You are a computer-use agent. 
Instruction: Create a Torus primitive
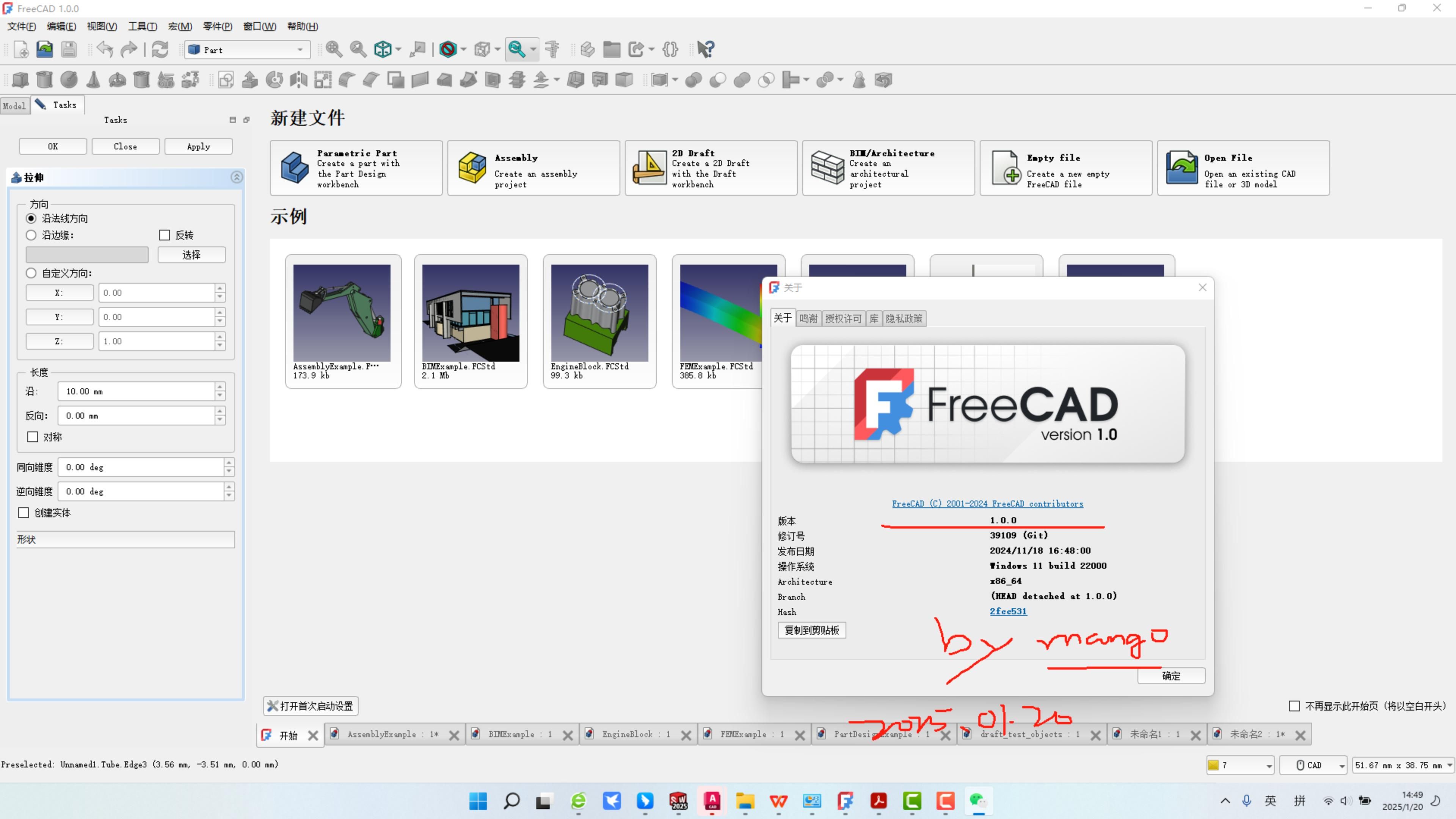pos(117,80)
